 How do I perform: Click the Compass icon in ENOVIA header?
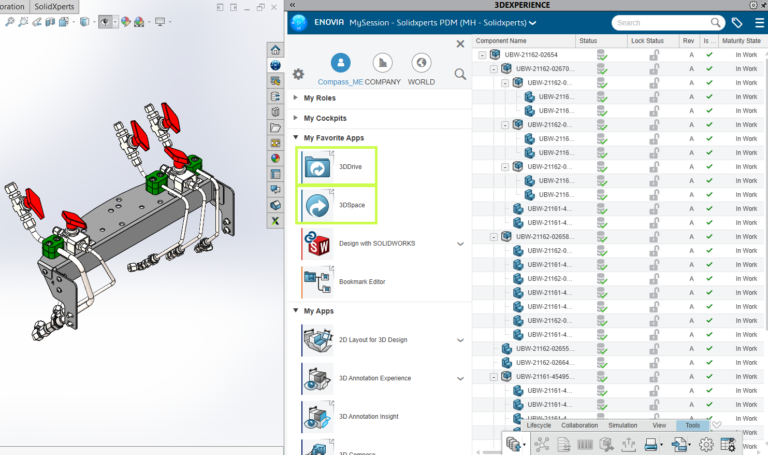tap(299, 23)
